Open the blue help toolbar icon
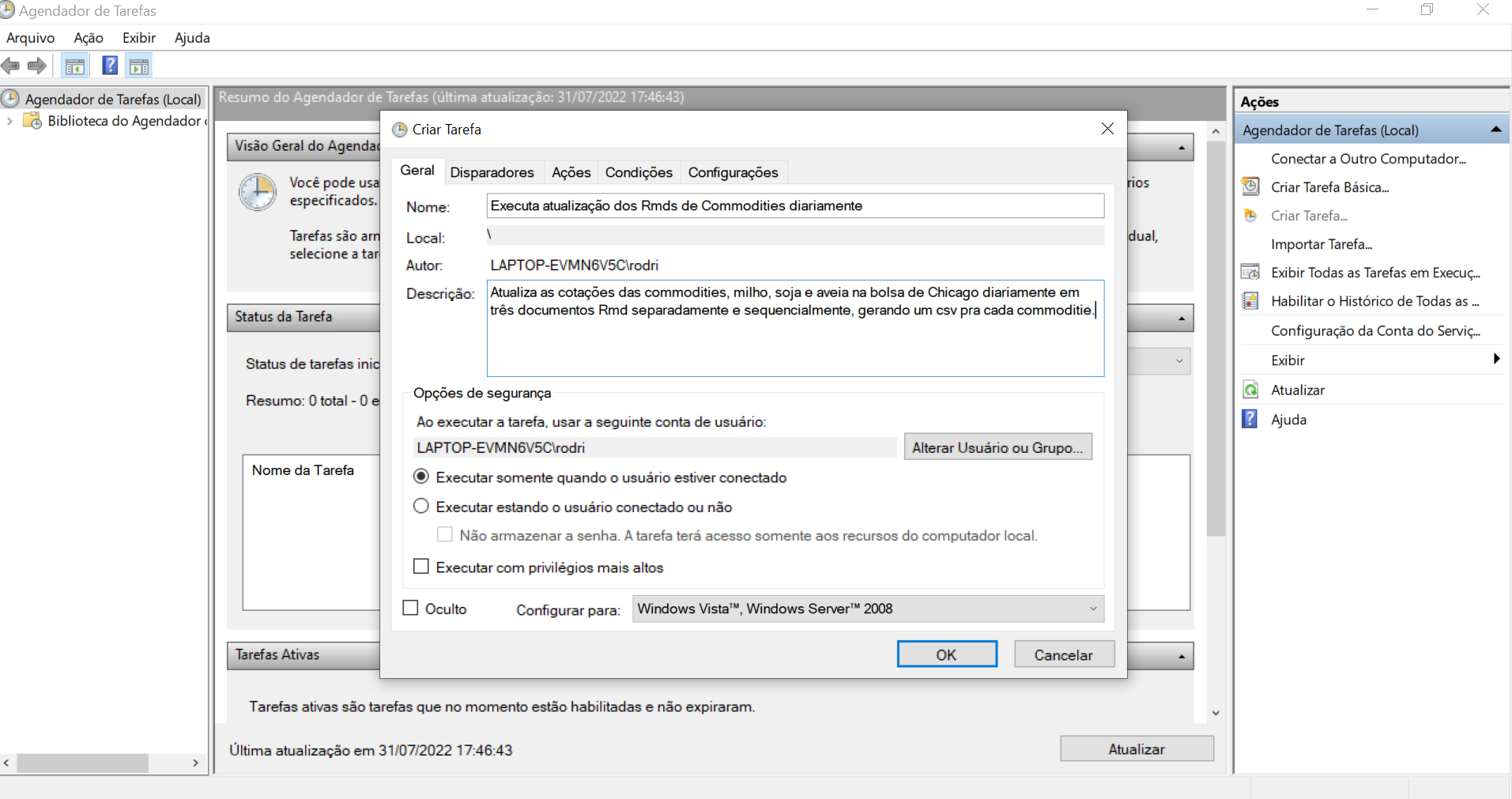 click(110, 66)
